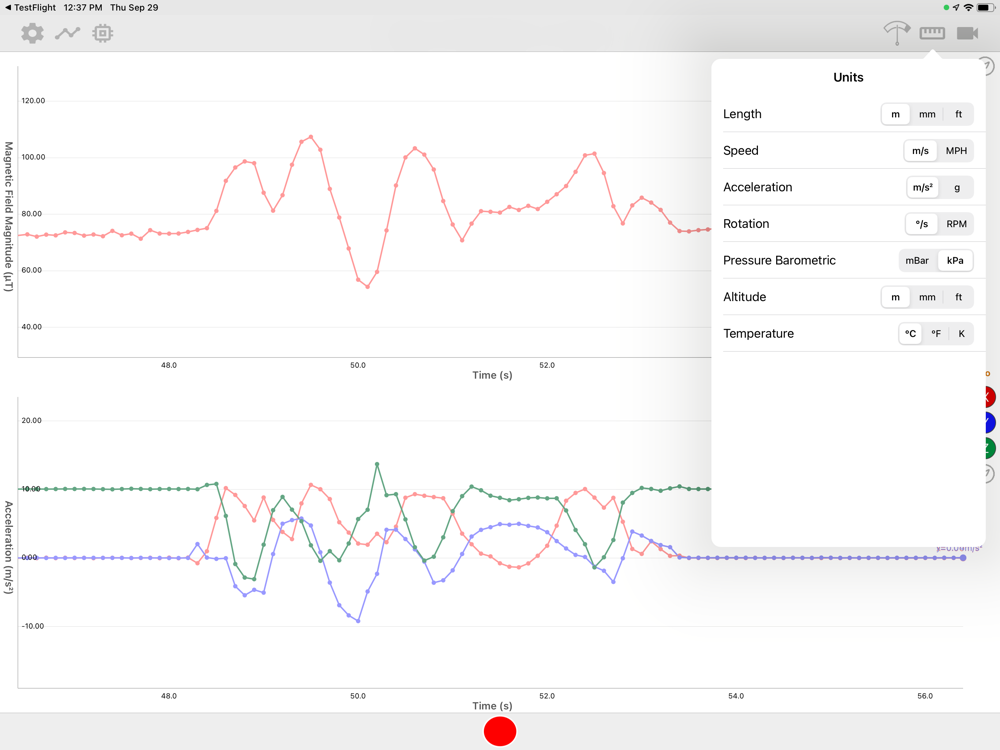1000x750 pixels.
Task: Choose K for Temperature unit
Action: (961, 334)
